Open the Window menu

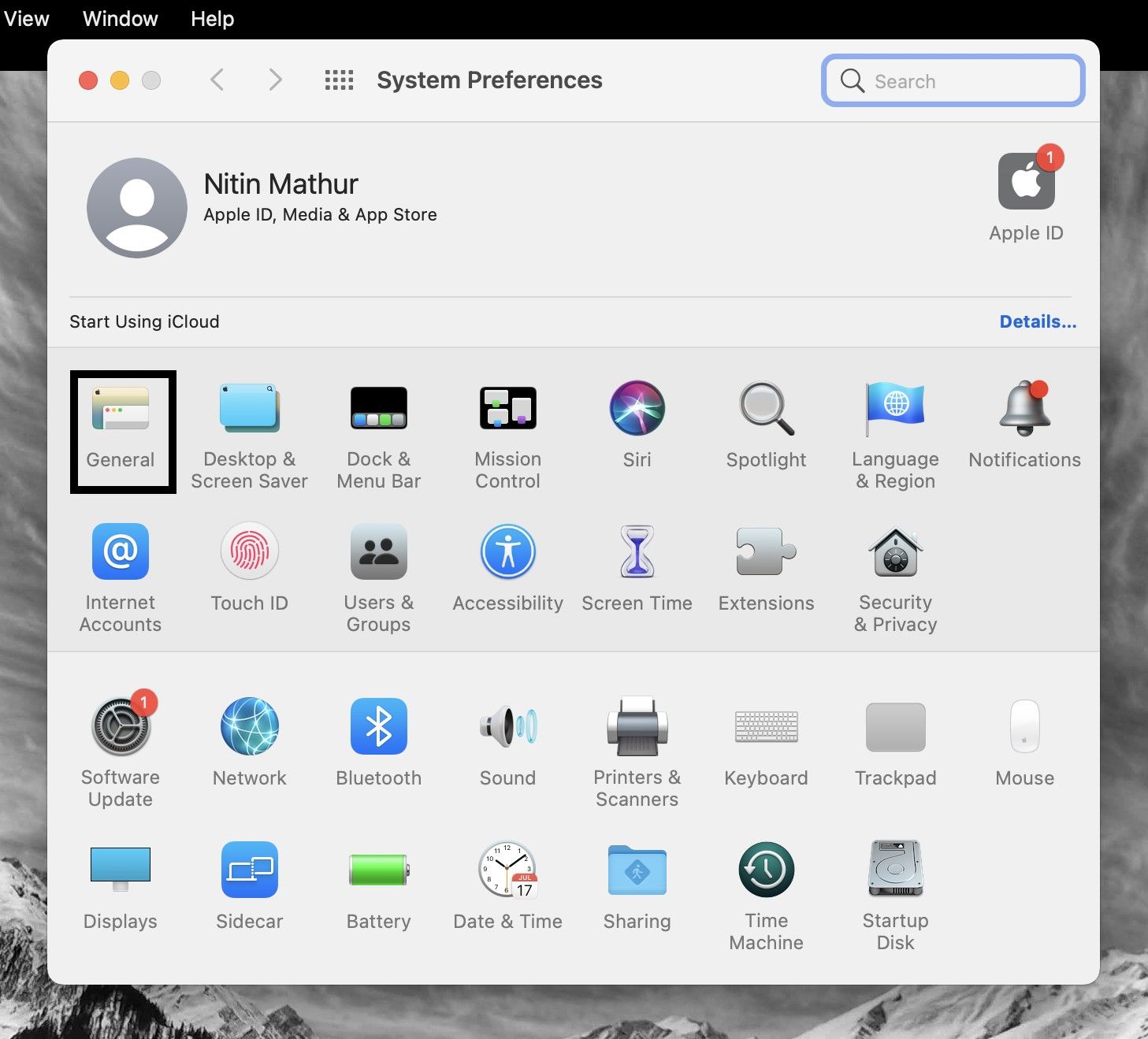(x=121, y=19)
